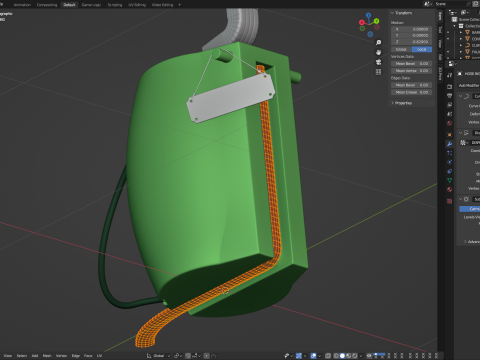The height and width of the screenshot is (360, 480).
Task: Toggle the camera view icon
Action: coord(378,62)
